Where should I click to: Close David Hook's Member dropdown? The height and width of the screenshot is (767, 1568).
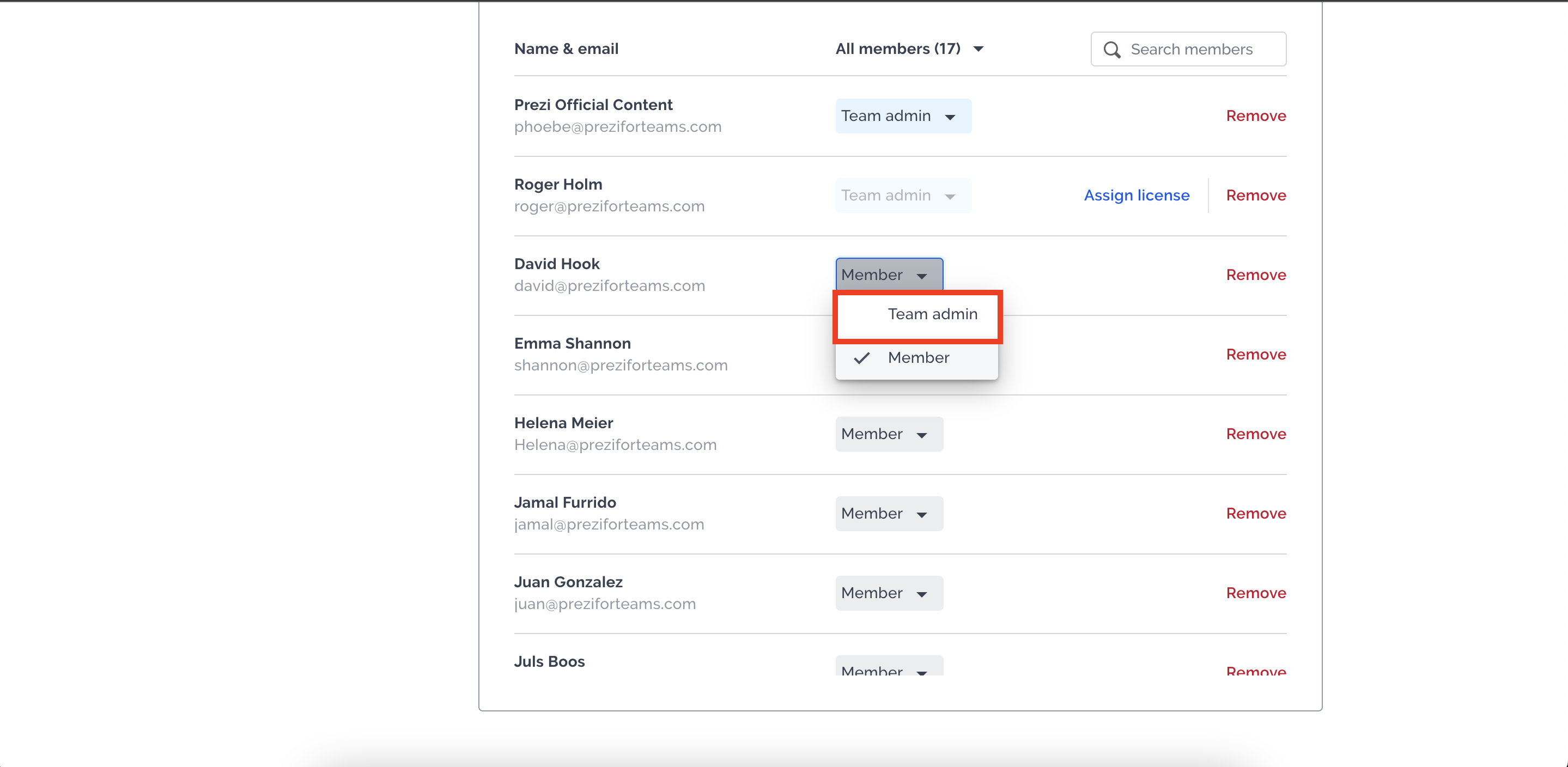coord(889,275)
